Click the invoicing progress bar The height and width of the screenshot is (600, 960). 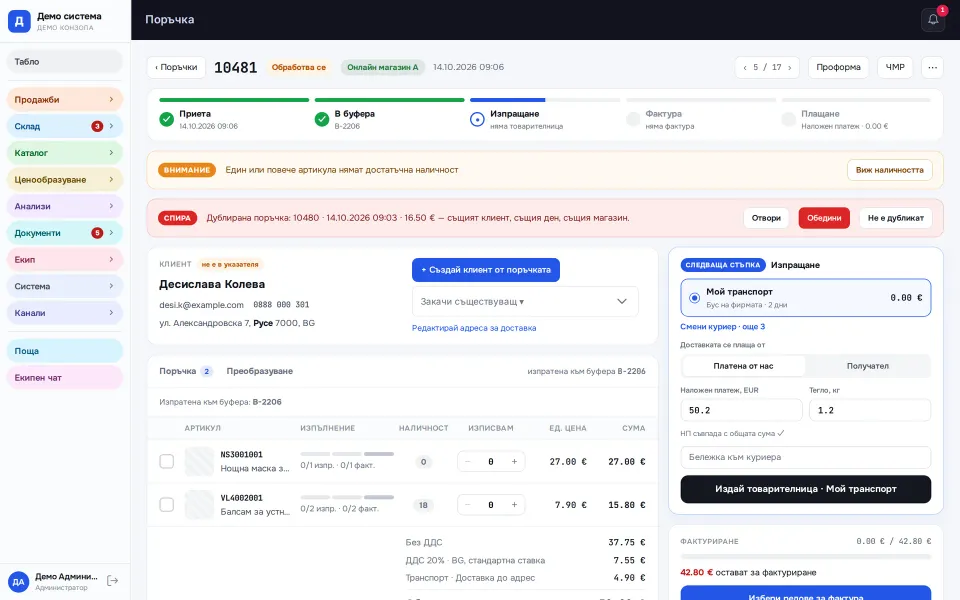click(806, 557)
